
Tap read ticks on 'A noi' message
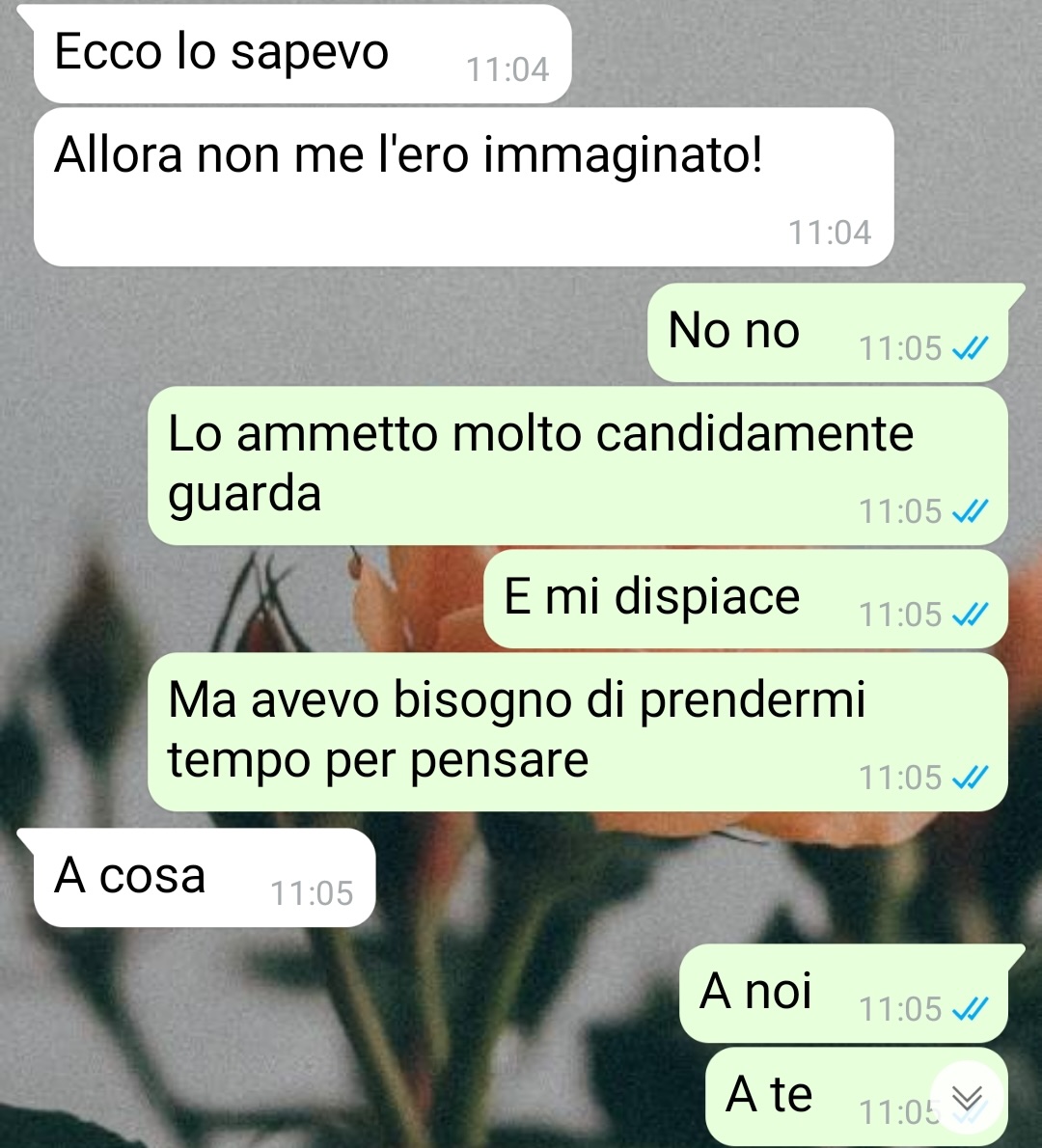pos(971,1009)
